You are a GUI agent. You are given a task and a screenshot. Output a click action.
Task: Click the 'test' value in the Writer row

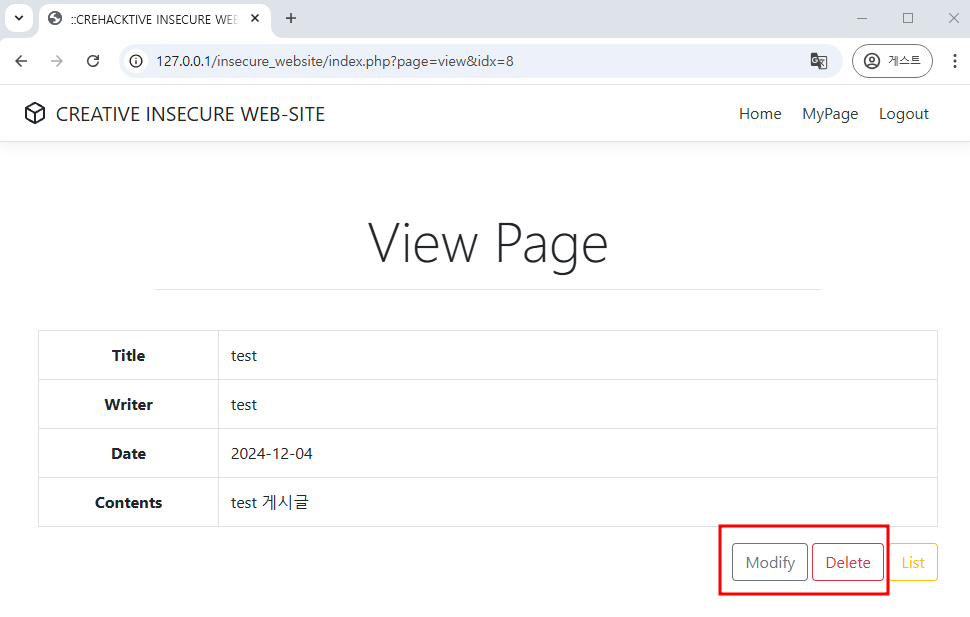tap(244, 405)
